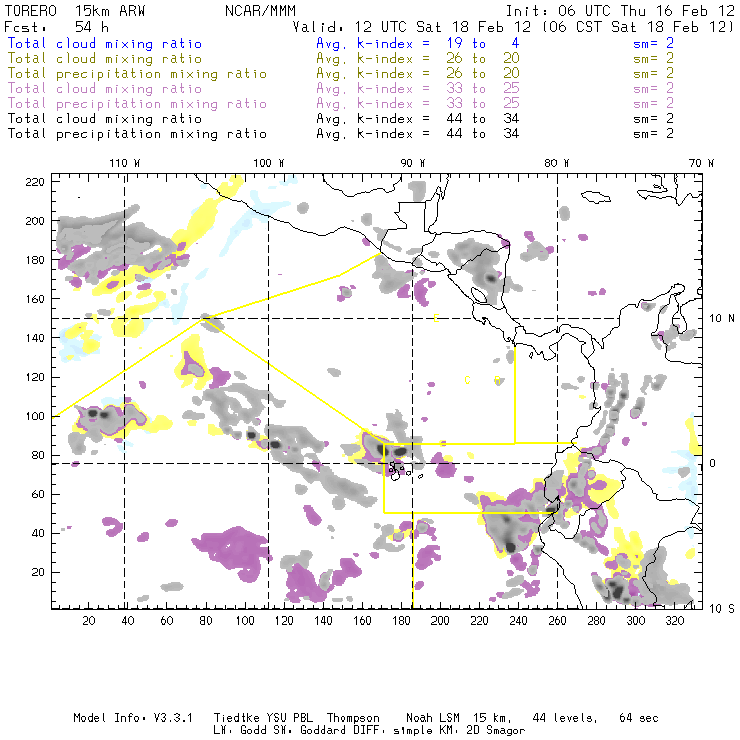
Task: Click the '64 sec' timestep text
Action: [x=639, y=718]
